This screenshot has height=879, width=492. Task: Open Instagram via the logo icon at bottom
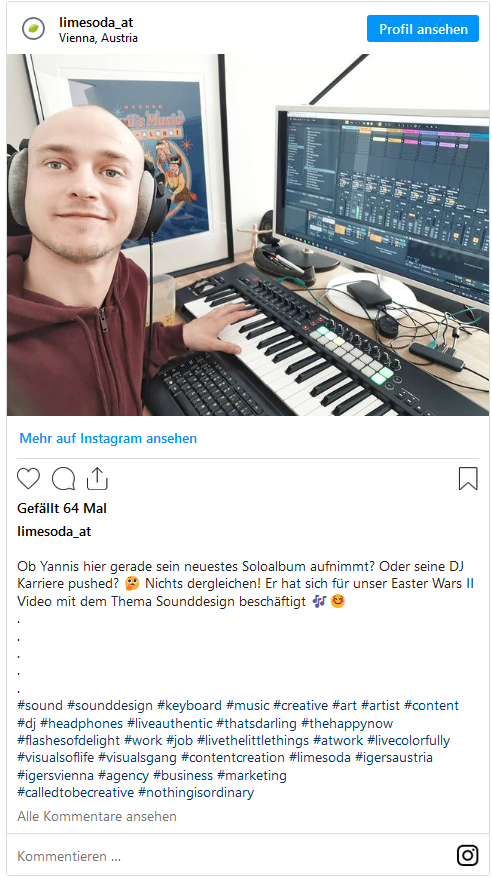pos(467,855)
